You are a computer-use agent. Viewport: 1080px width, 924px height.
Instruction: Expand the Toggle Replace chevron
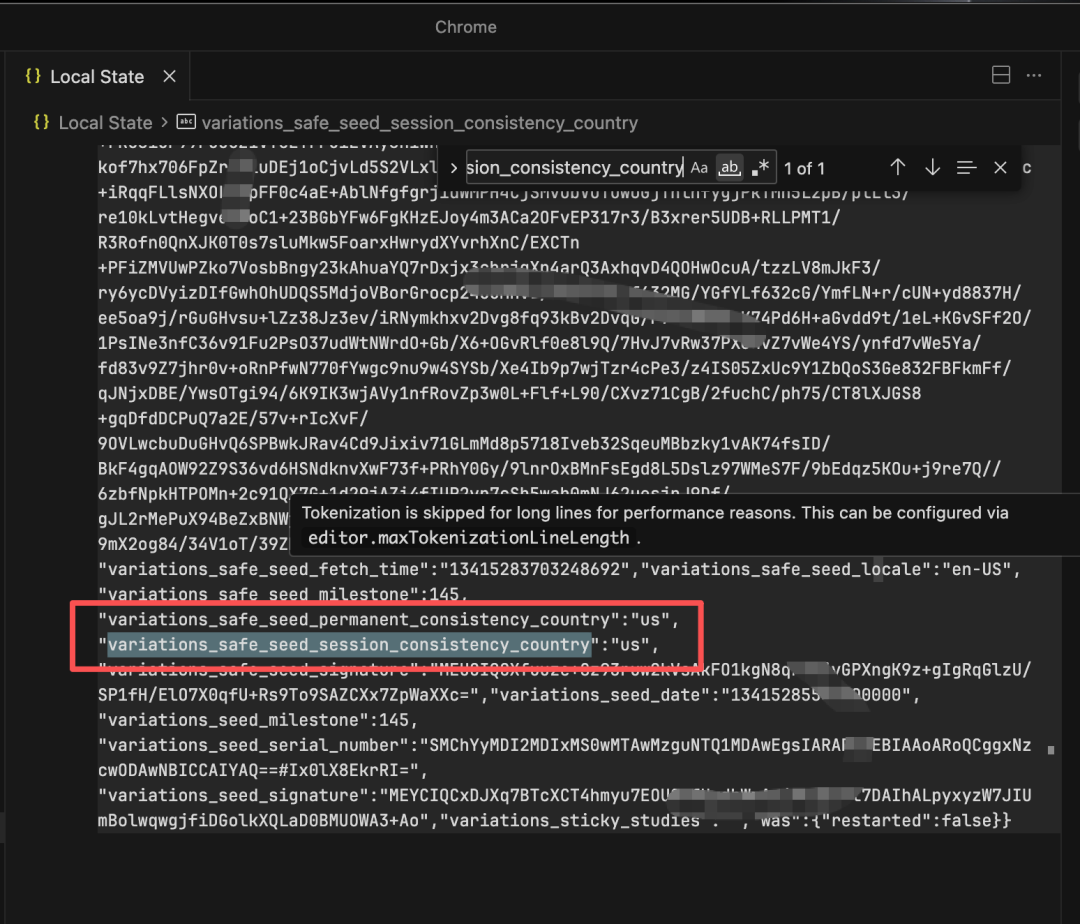pos(453,168)
